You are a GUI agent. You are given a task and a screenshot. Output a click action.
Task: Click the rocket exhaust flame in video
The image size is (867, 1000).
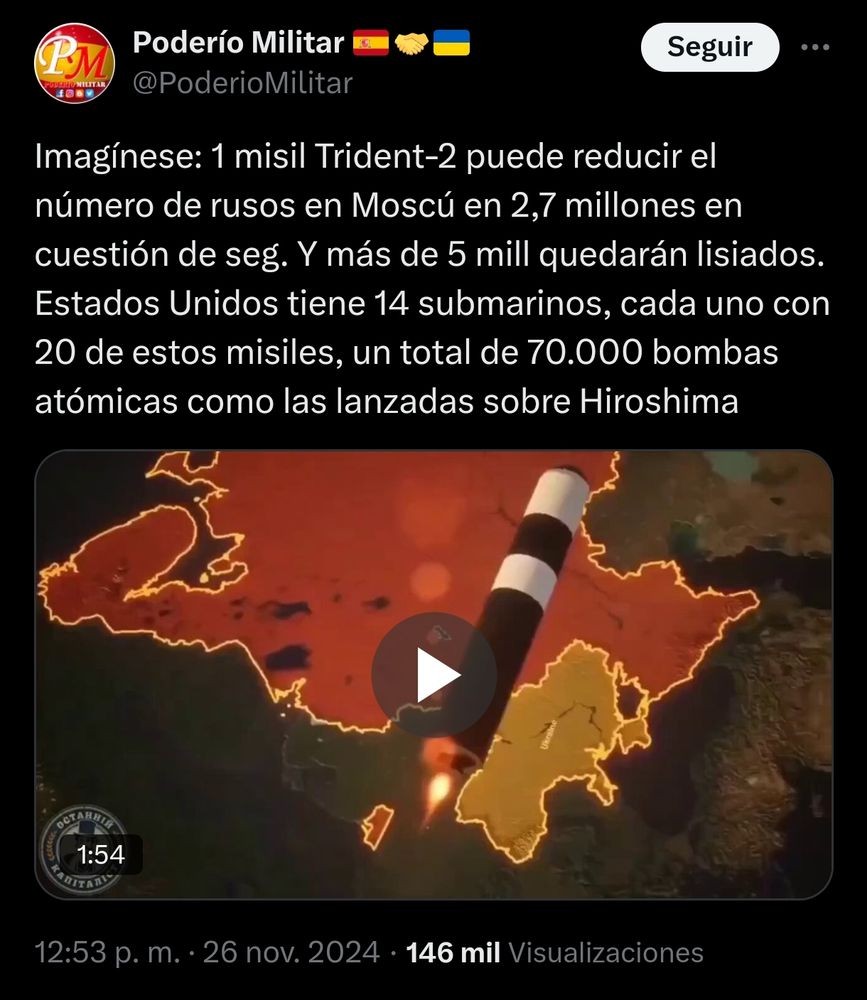click(x=439, y=791)
